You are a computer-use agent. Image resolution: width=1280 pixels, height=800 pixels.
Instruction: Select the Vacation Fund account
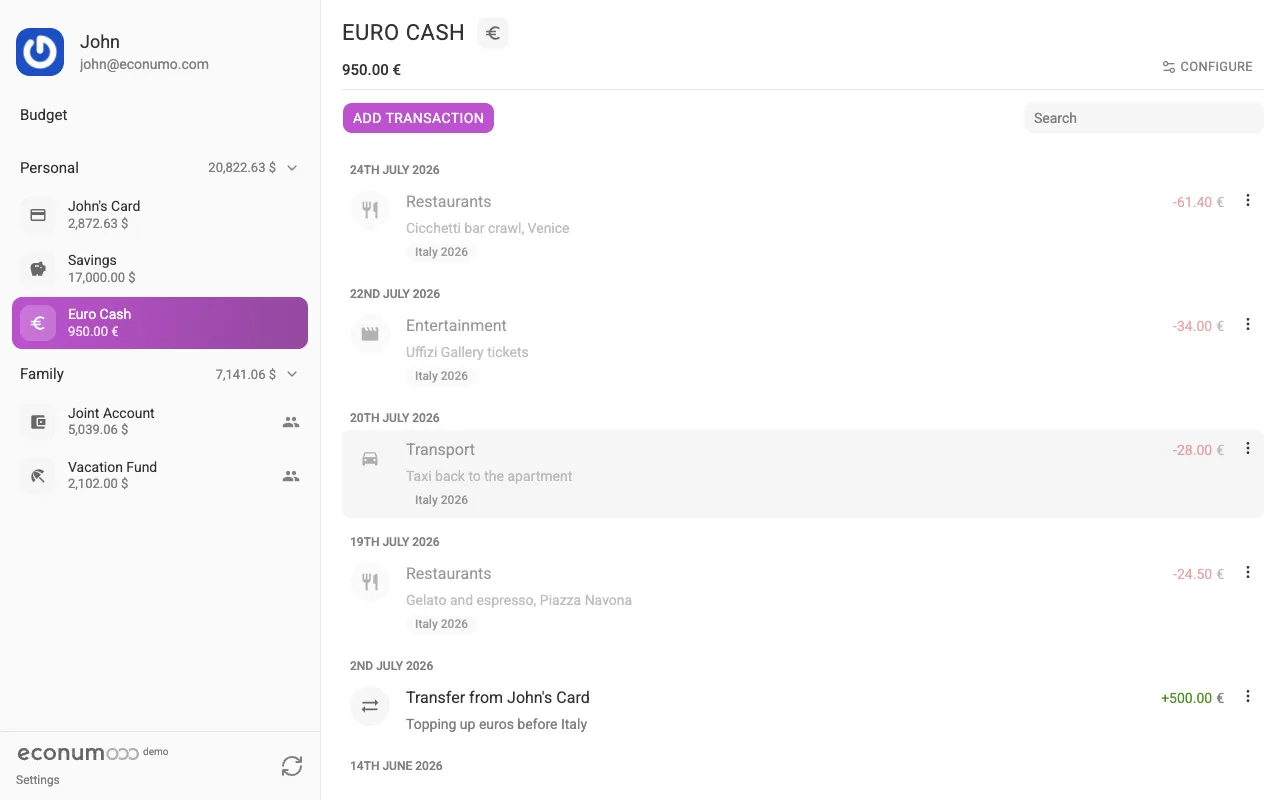pos(160,476)
